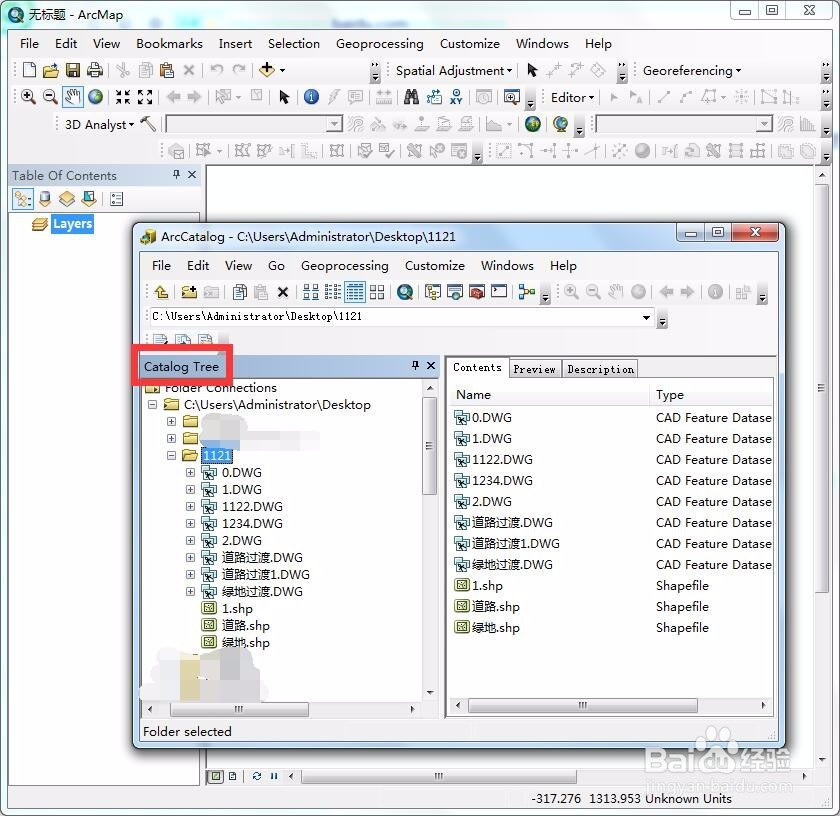The image size is (840, 816).
Task: Sort contents by Type column header
Action: [711, 395]
